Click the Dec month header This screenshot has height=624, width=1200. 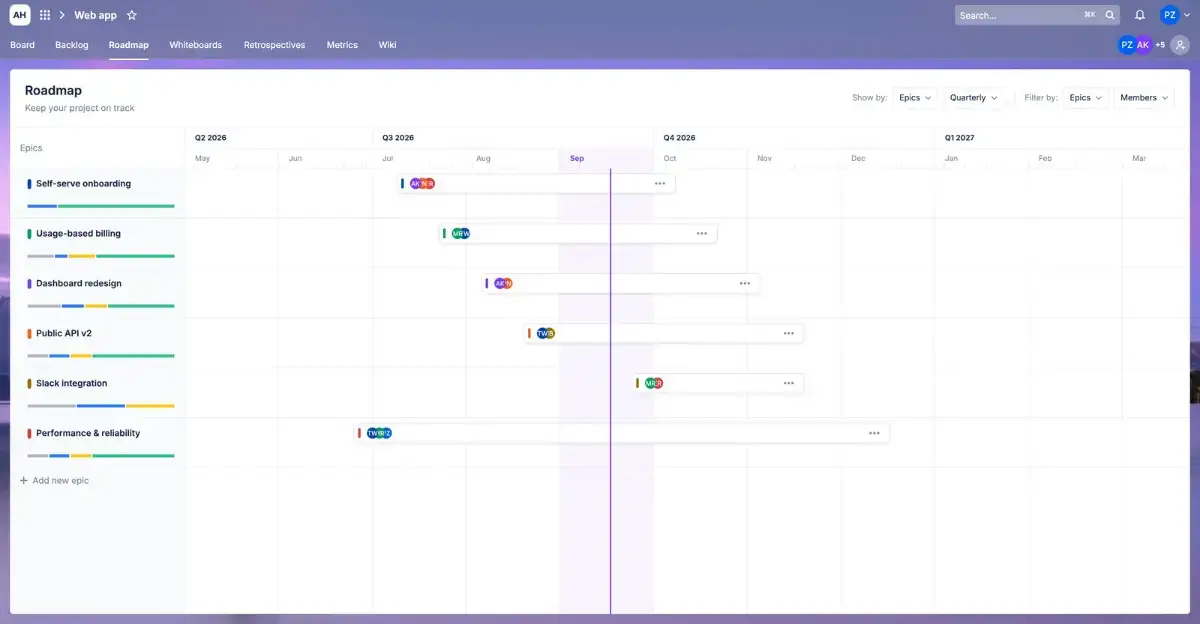[858, 158]
